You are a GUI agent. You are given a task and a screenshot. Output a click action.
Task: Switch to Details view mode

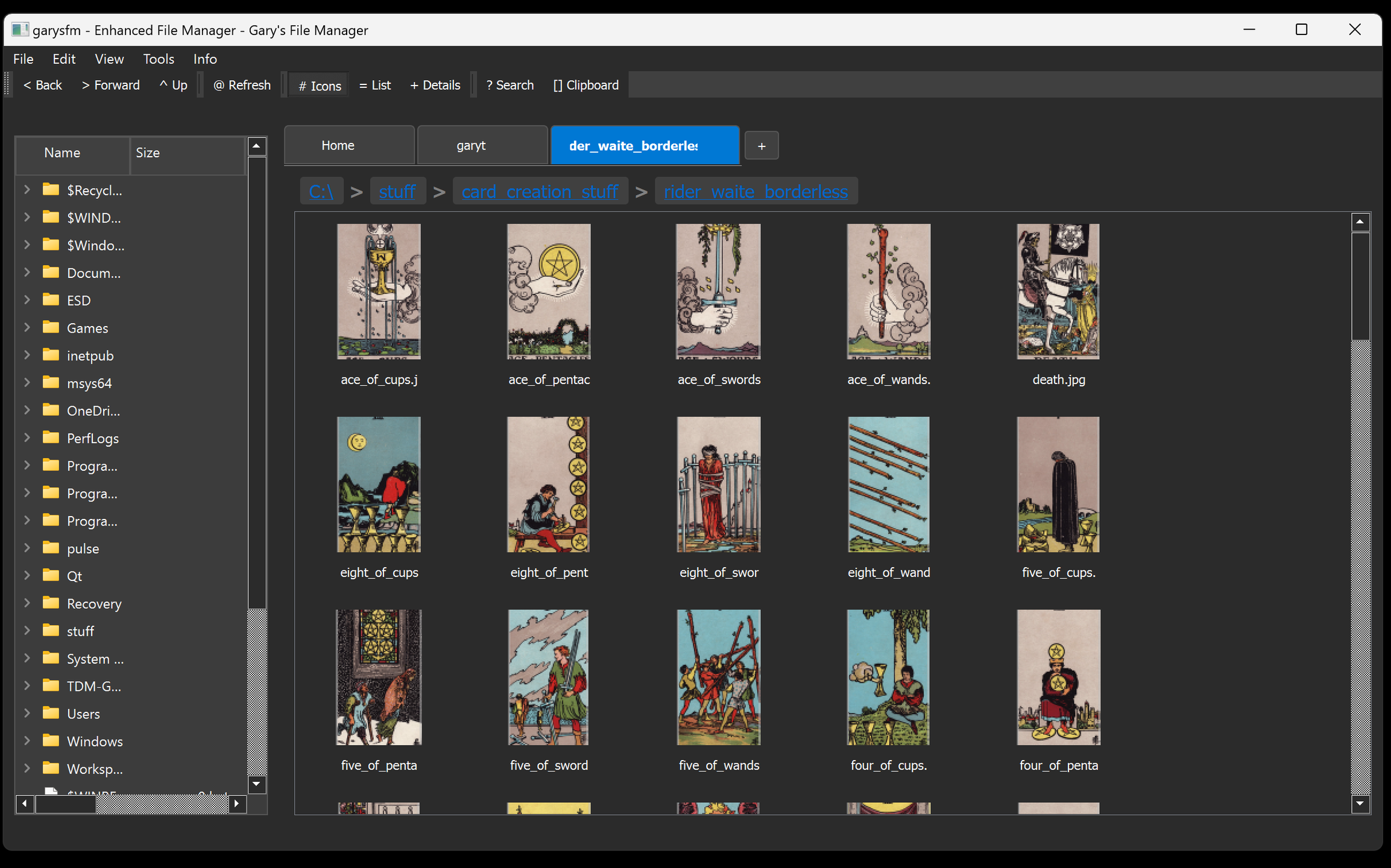click(x=435, y=85)
